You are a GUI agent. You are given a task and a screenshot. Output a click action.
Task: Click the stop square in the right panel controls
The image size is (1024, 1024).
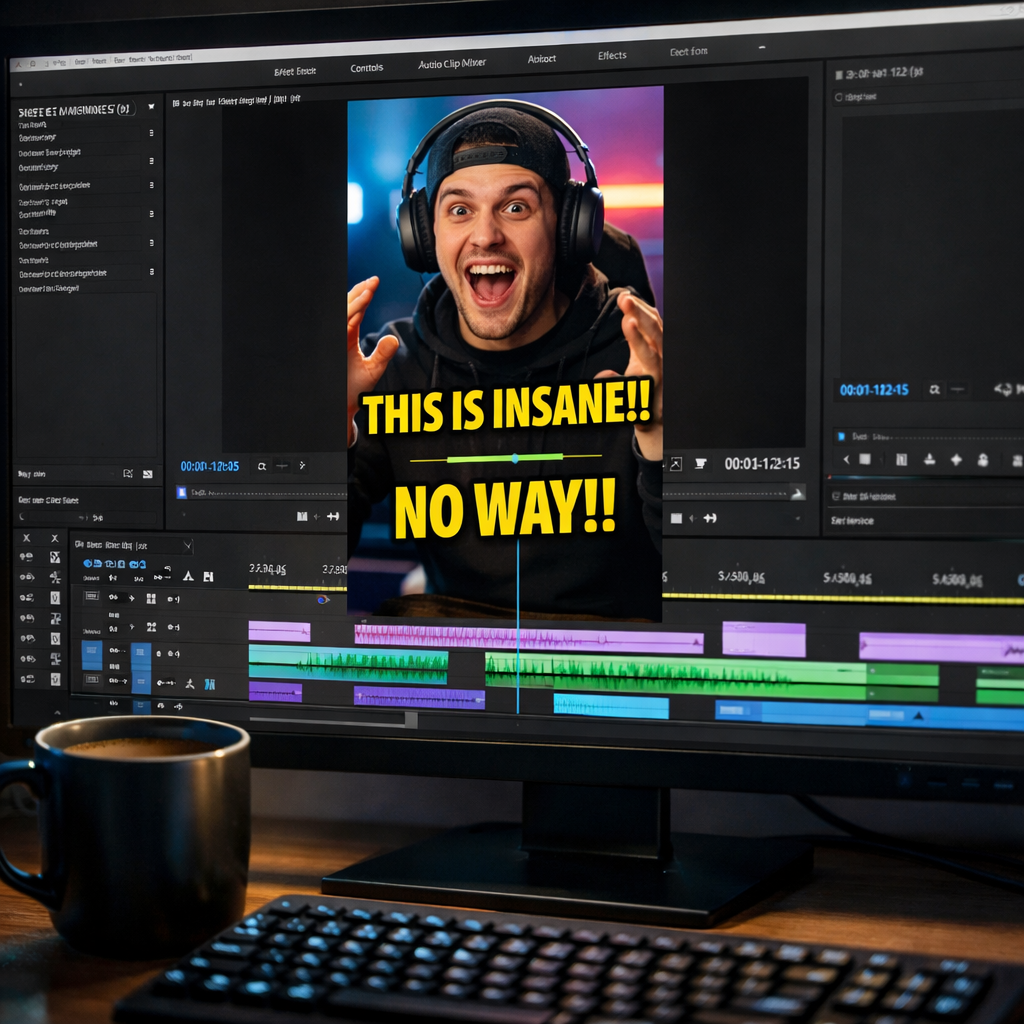coord(865,459)
